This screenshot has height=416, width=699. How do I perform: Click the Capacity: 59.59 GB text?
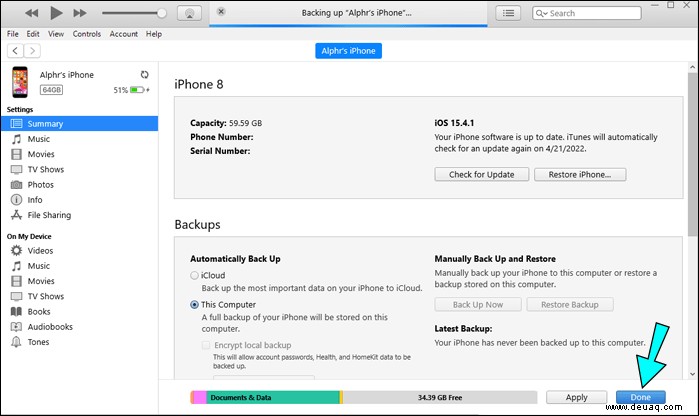[226, 123]
